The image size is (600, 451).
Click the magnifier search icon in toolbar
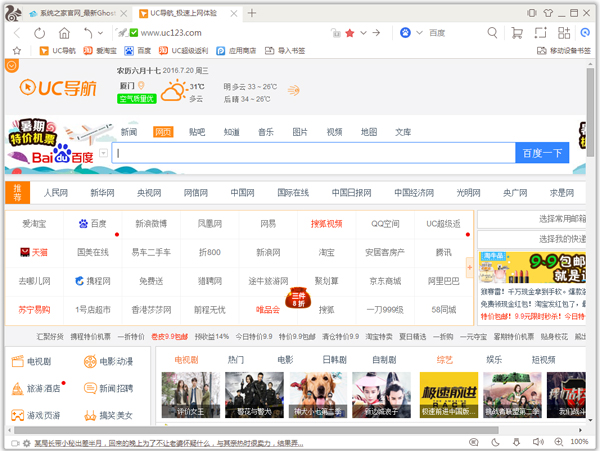492,33
